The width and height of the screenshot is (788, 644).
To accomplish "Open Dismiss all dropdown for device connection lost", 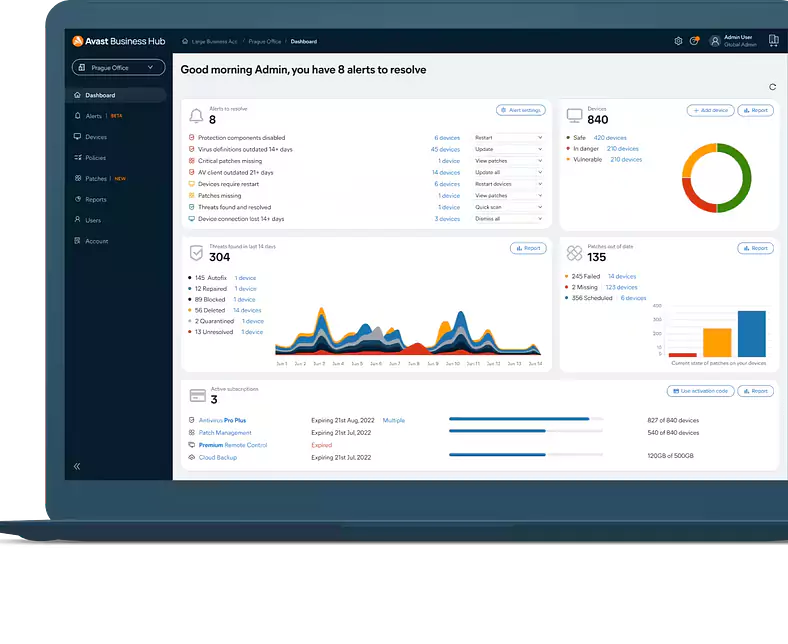I will pyautogui.click(x=508, y=218).
